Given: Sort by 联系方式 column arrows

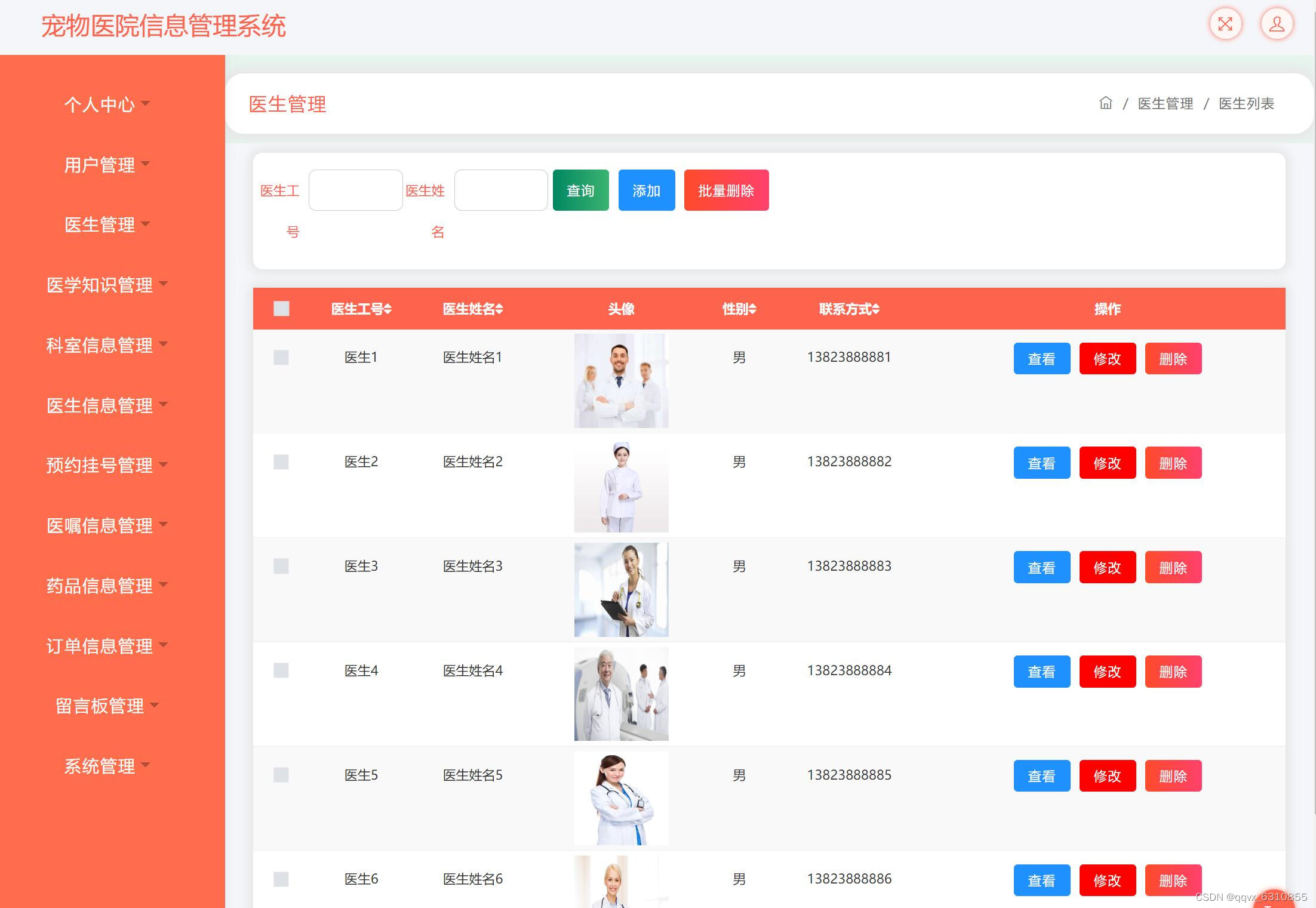Looking at the screenshot, I should (876, 309).
